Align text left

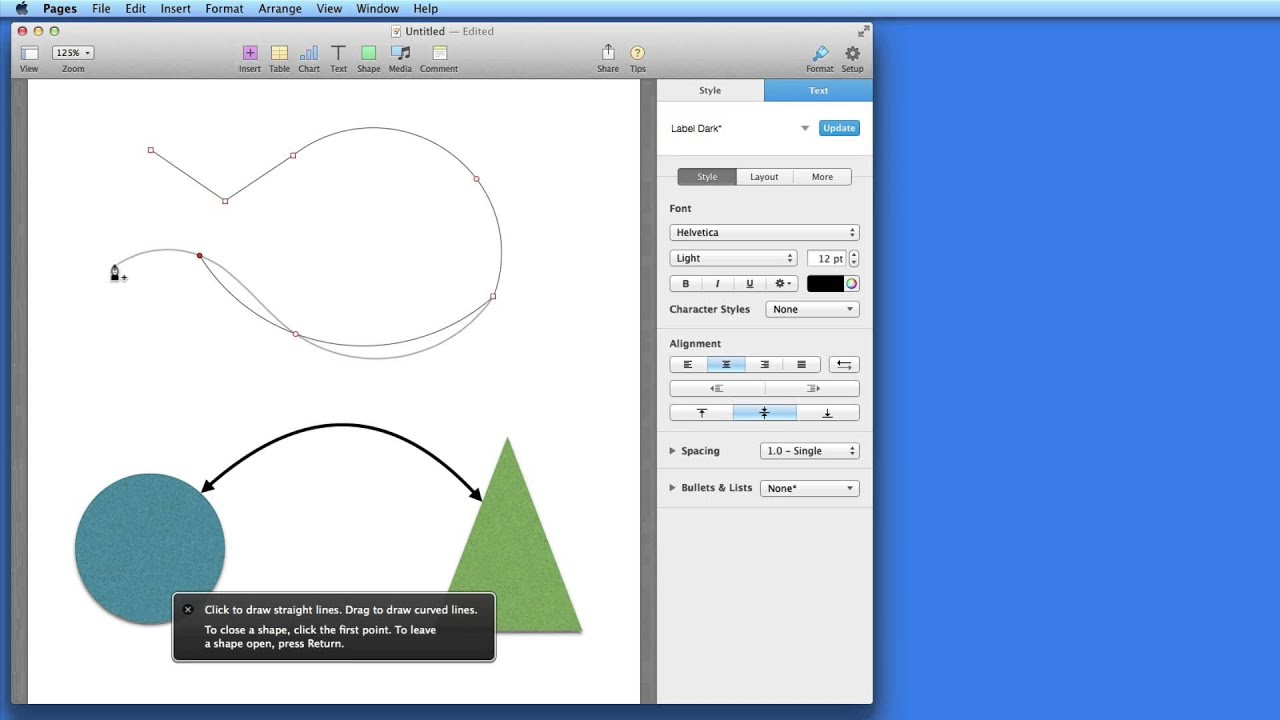point(688,365)
